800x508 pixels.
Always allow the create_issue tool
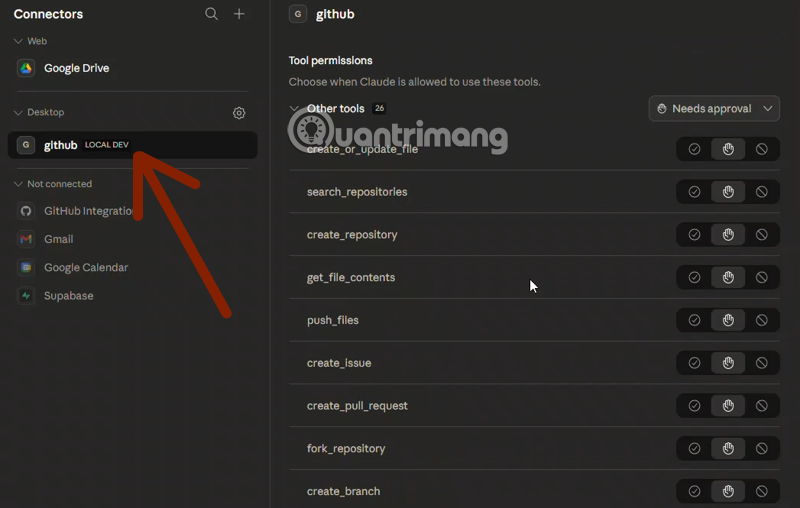coord(694,363)
